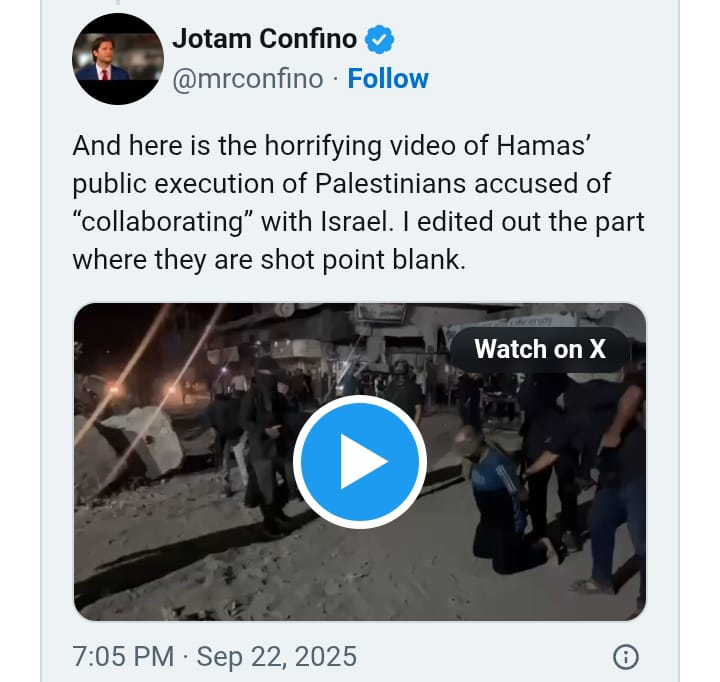Open the tweet info icon
This screenshot has width=720, height=682.
[x=625, y=657]
